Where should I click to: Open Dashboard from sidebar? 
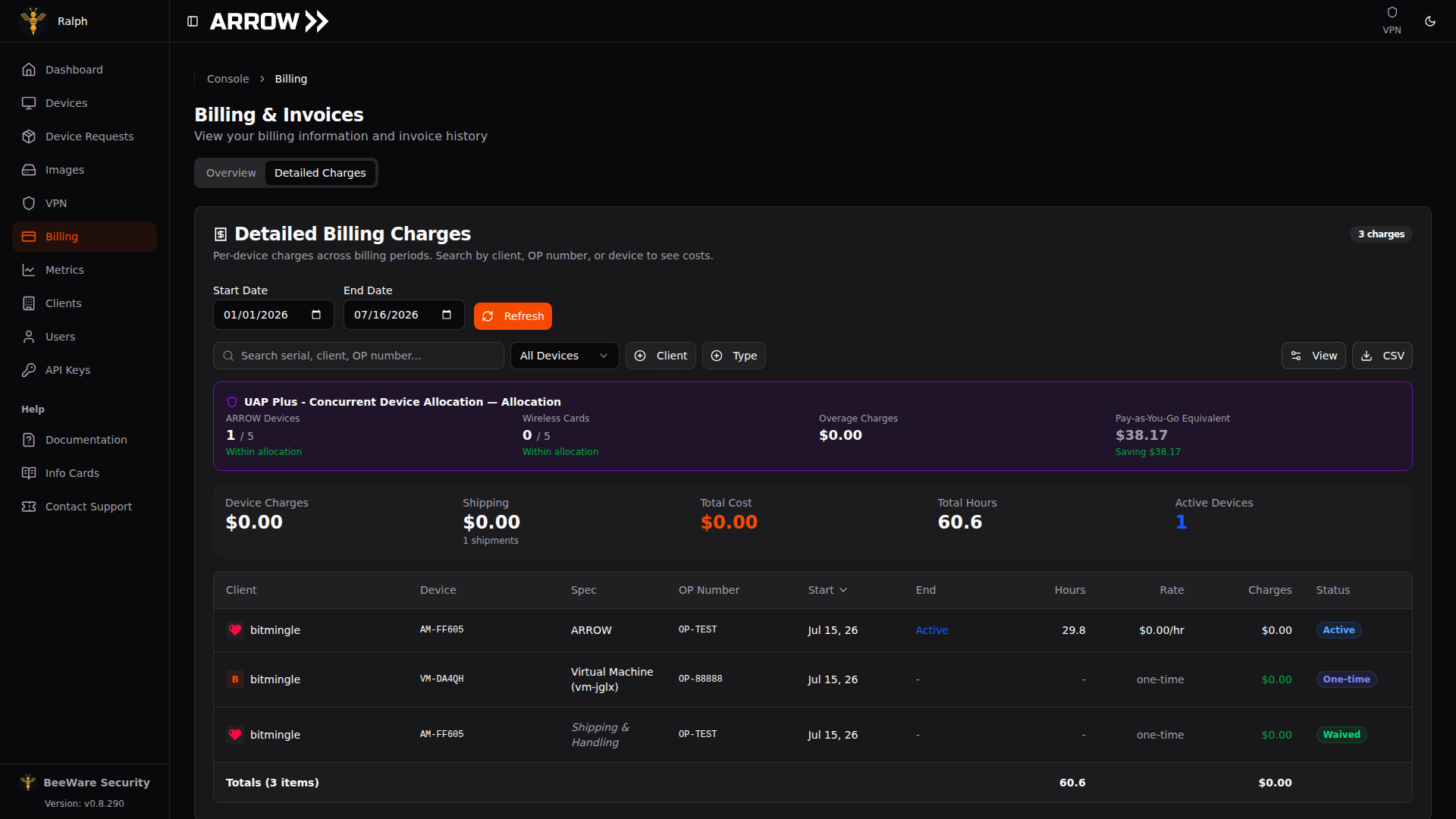point(84,70)
